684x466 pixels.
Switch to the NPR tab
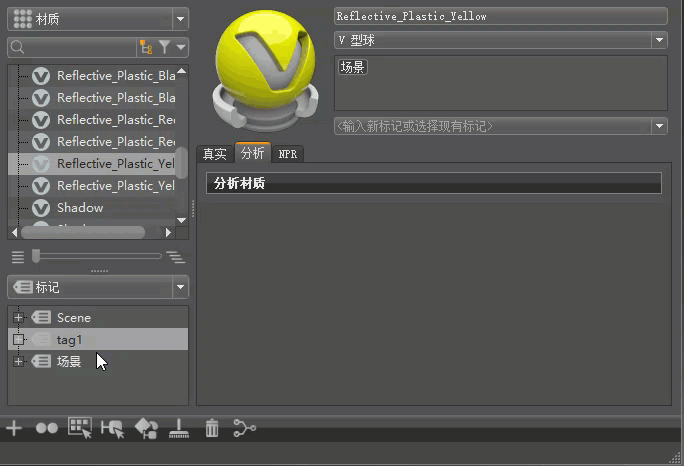coord(287,154)
